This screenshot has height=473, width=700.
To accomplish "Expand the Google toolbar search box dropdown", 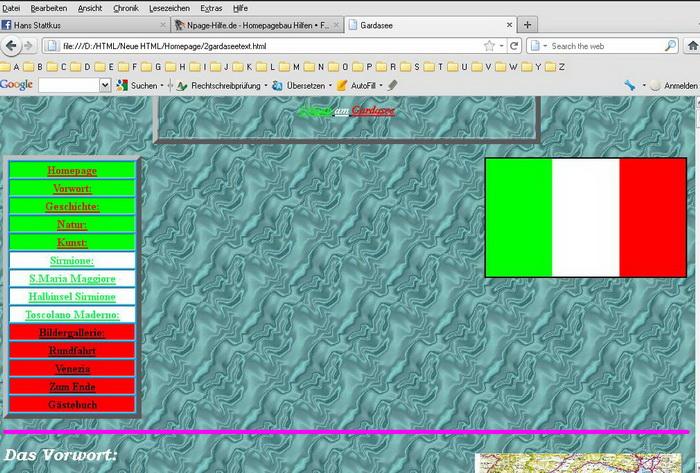I will [105, 86].
